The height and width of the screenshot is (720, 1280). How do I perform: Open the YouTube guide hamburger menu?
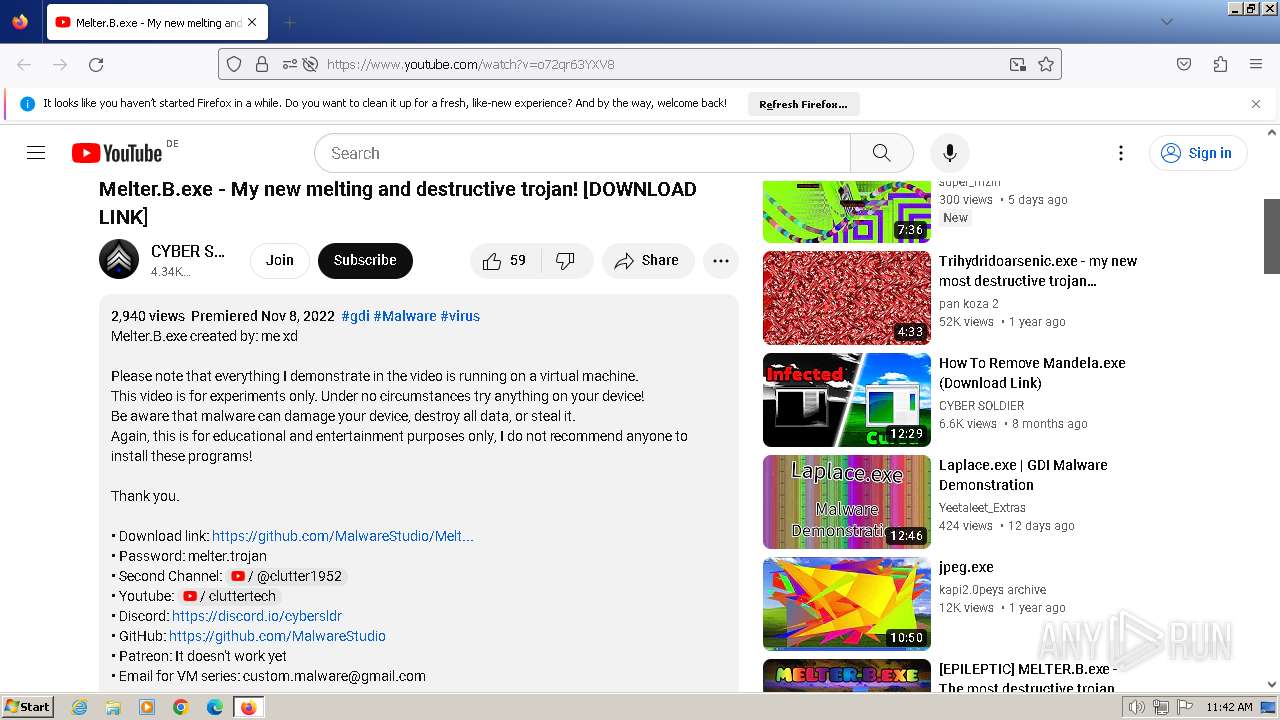(x=36, y=153)
